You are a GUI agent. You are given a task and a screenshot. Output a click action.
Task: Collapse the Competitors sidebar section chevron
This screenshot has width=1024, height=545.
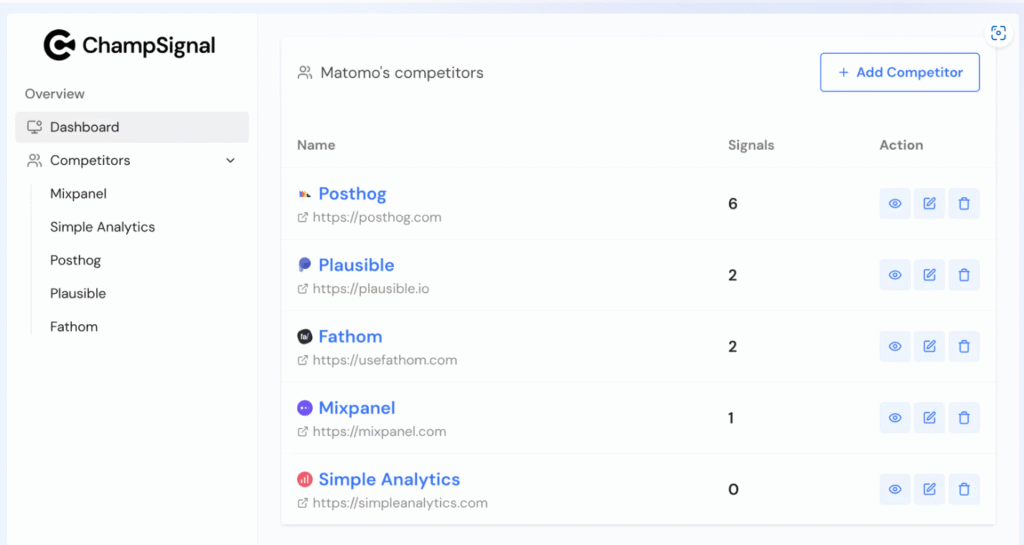coord(231,161)
